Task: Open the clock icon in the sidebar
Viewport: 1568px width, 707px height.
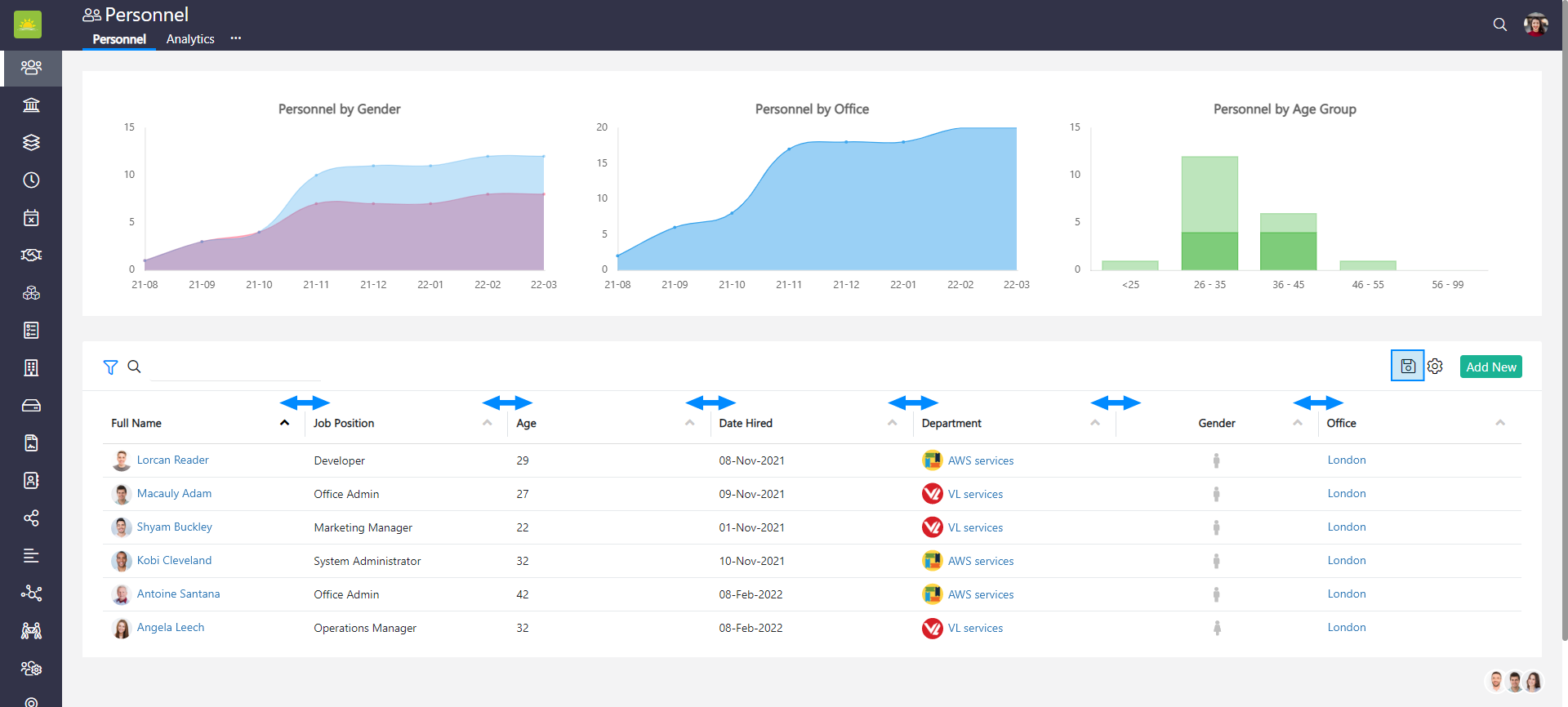Action: coord(31,180)
